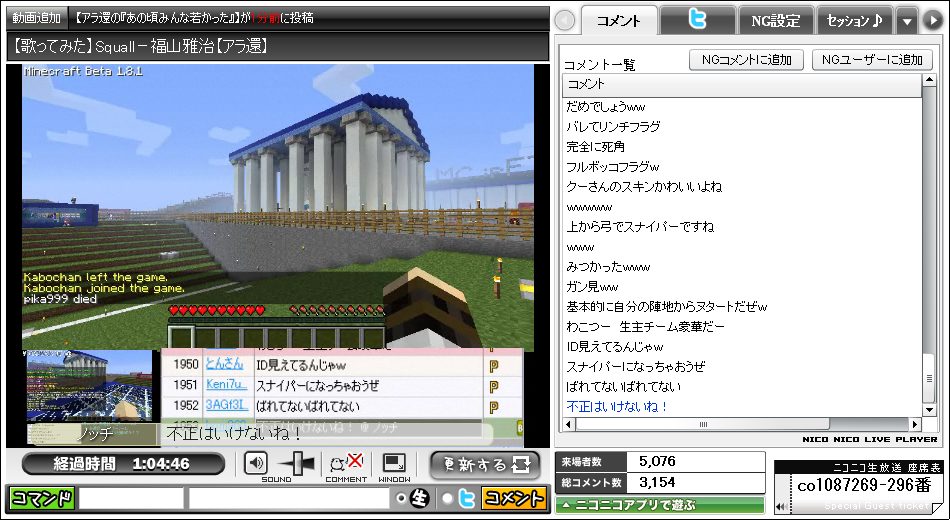Image resolution: width=950 pixels, height=520 pixels.
Task: Click the comment list vertical scrollbar thumb
Action: pyautogui.click(x=929, y=378)
